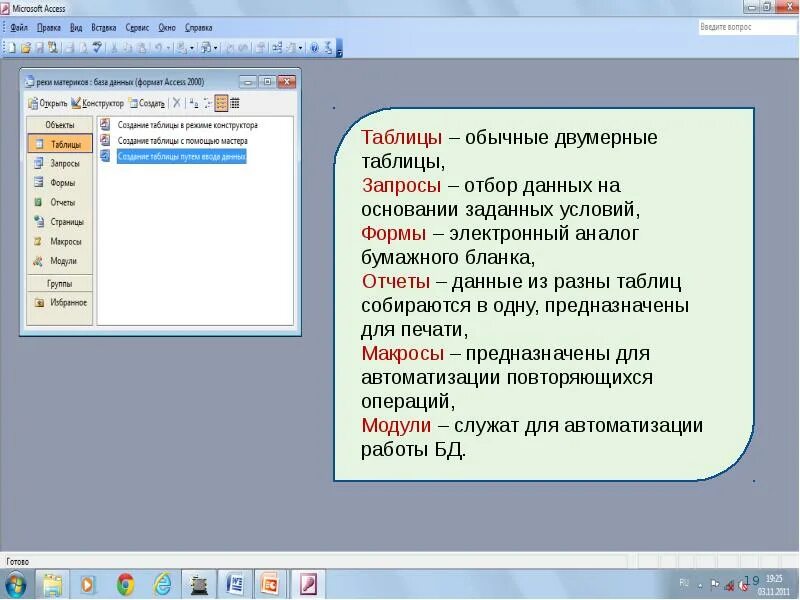The width and height of the screenshot is (800, 600).
Task: Click the Paste toolbar icon
Action: coord(142,48)
